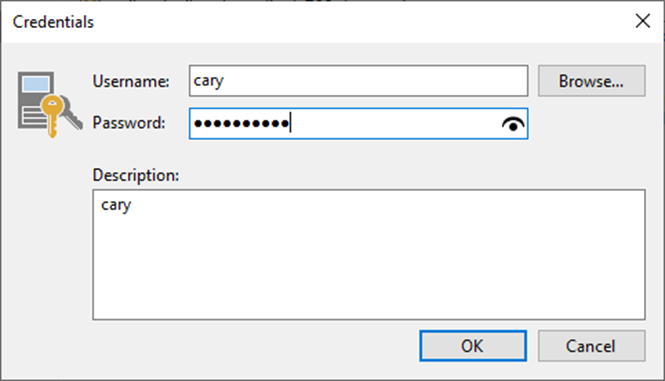
Task: Dismiss the dialog using Cancel
Action: click(x=592, y=346)
